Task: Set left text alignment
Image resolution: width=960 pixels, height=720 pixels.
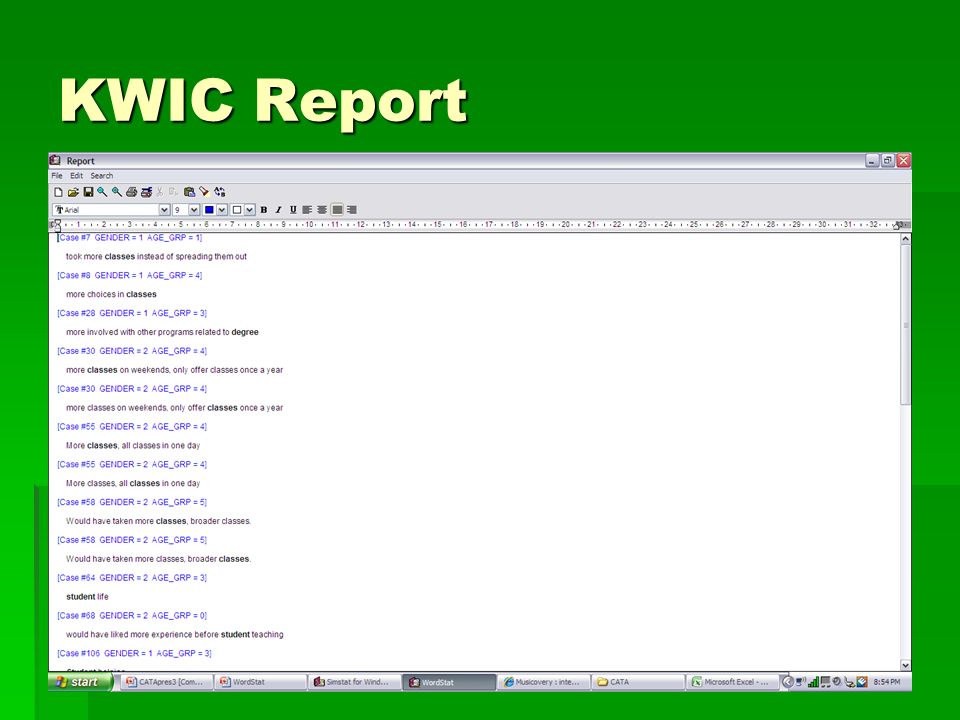Action: click(307, 210)
